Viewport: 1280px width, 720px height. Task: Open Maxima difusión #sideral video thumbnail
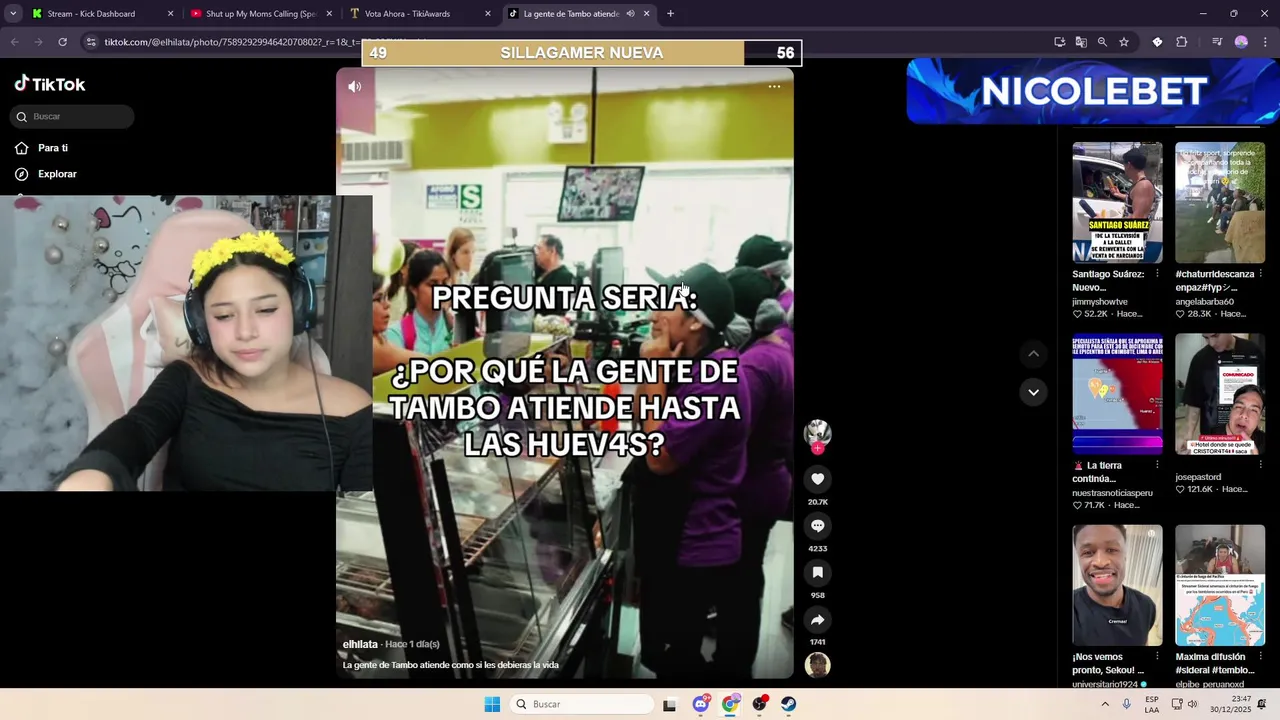pos(1220,585)
